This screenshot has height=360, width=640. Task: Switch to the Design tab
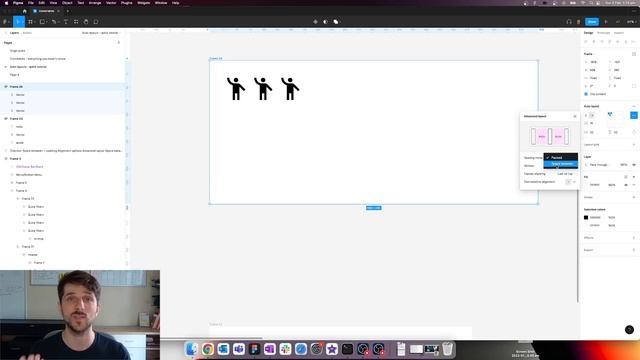588,33
